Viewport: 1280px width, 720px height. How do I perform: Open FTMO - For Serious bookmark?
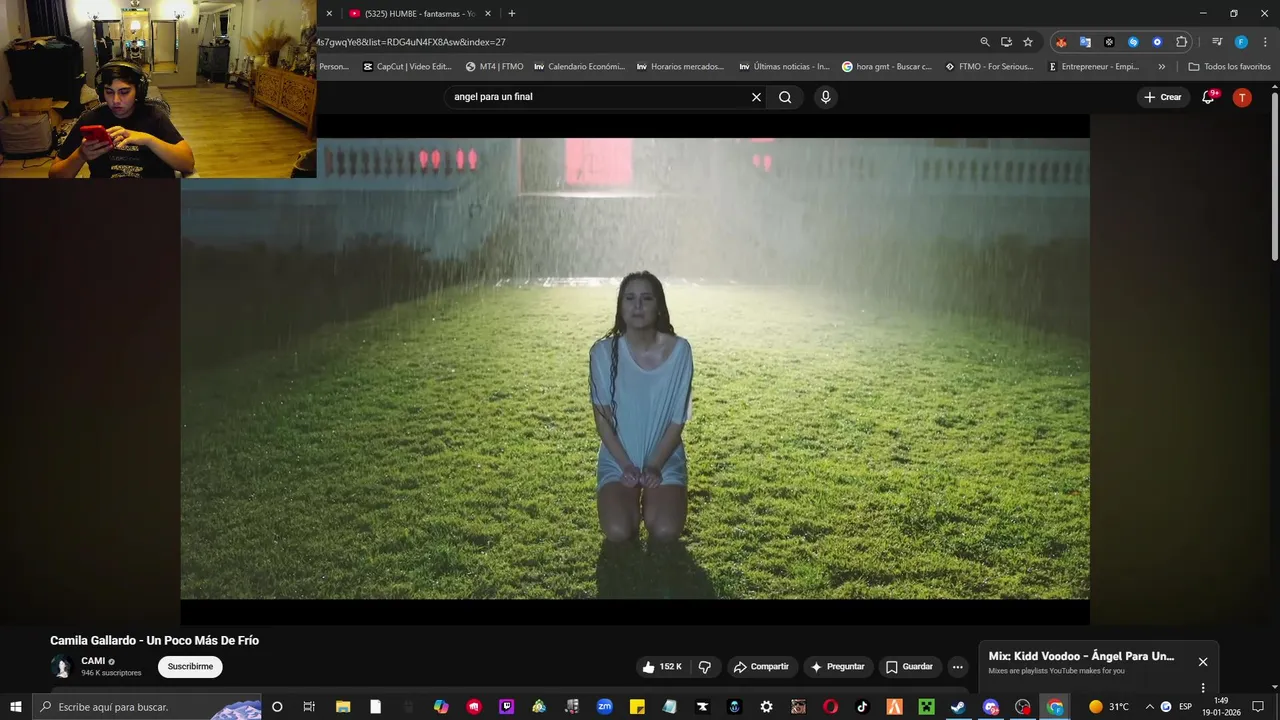(x=988, y=67)
